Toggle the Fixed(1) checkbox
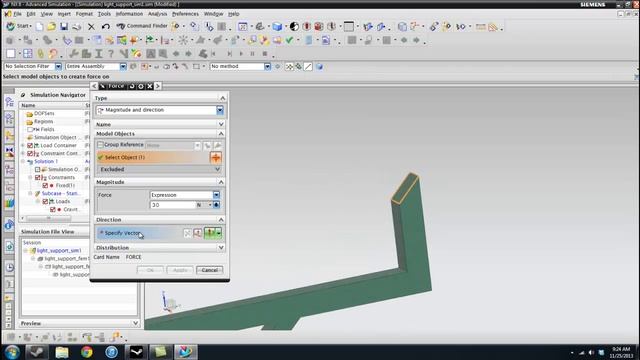The width and height of the screenshot is (640, 360). tap(45, 185)
